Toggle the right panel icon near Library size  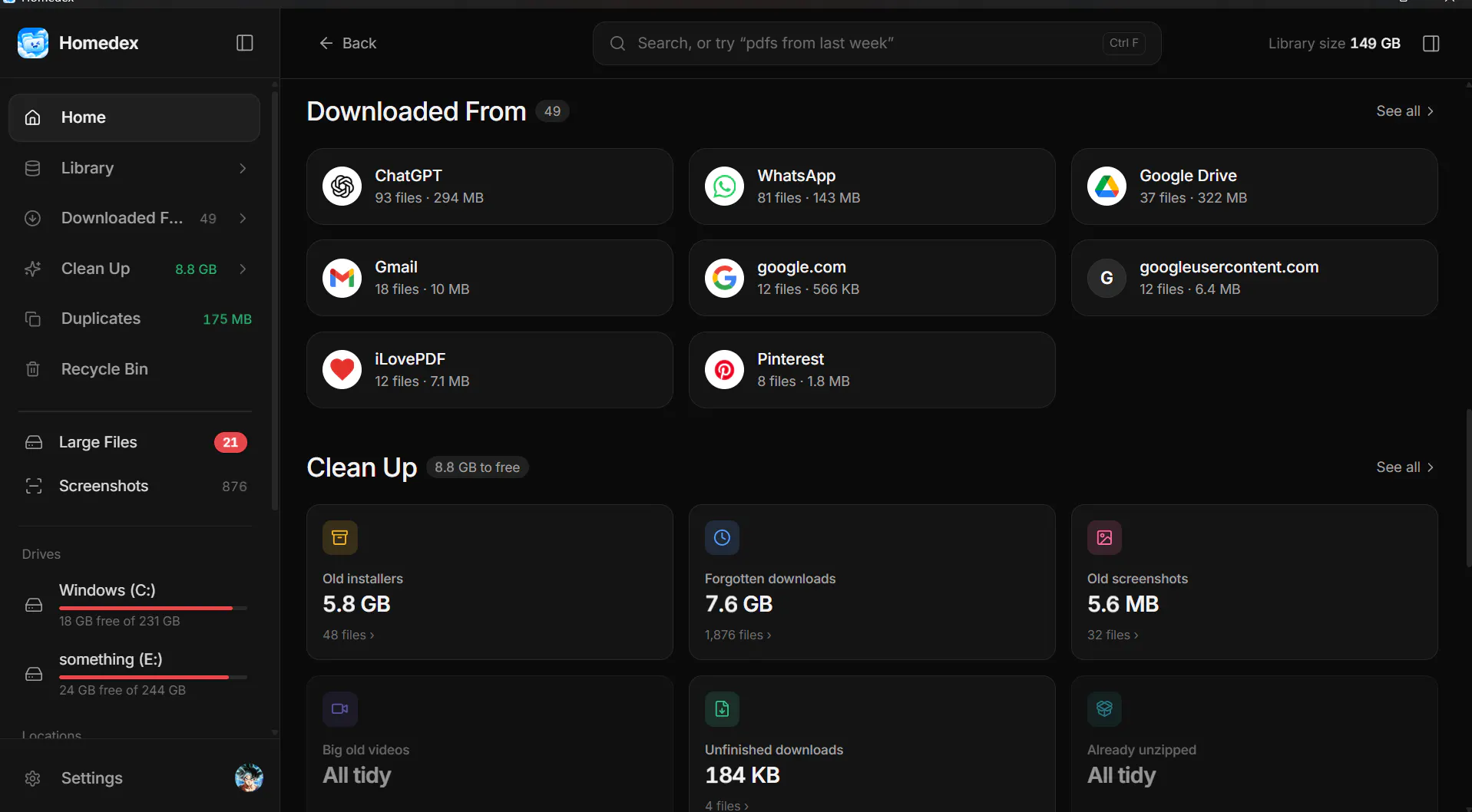(1431, 44)
